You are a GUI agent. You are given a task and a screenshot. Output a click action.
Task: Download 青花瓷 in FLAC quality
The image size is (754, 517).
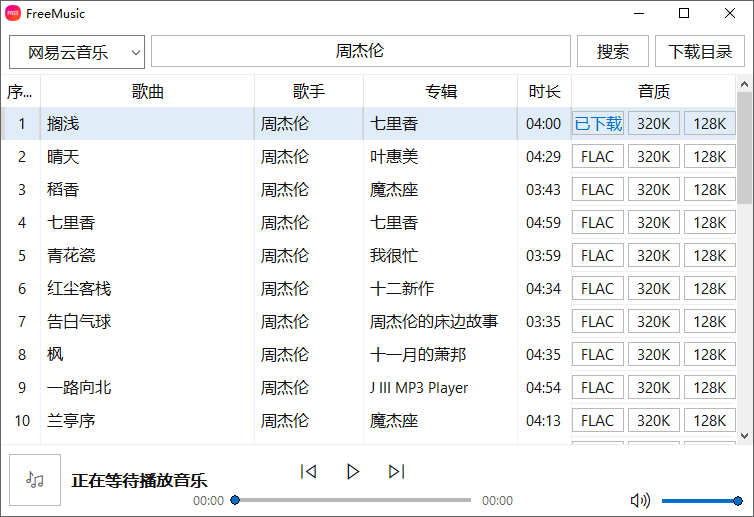(x=598, y=255)
